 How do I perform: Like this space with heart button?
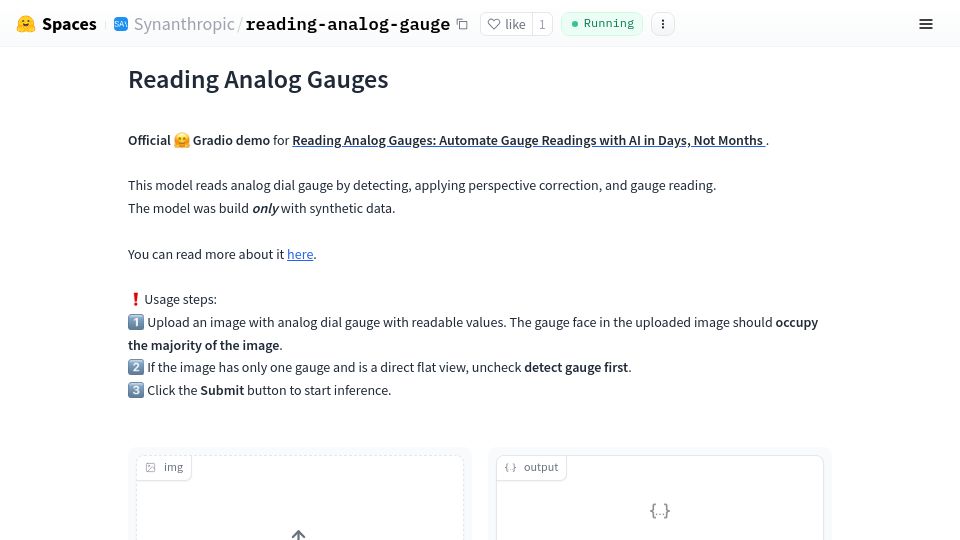pos(506,24)
